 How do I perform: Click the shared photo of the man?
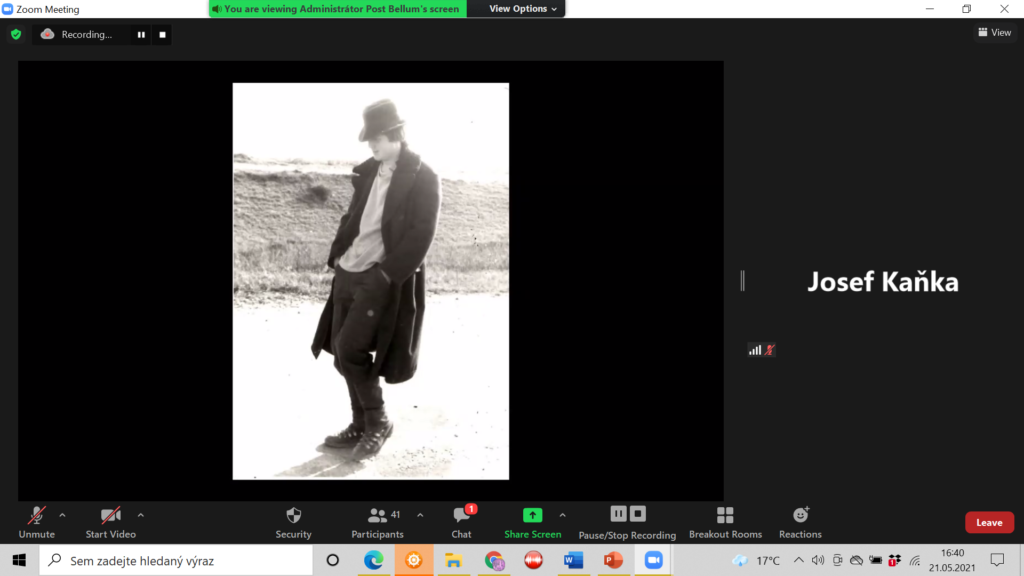tap(371, 281)
